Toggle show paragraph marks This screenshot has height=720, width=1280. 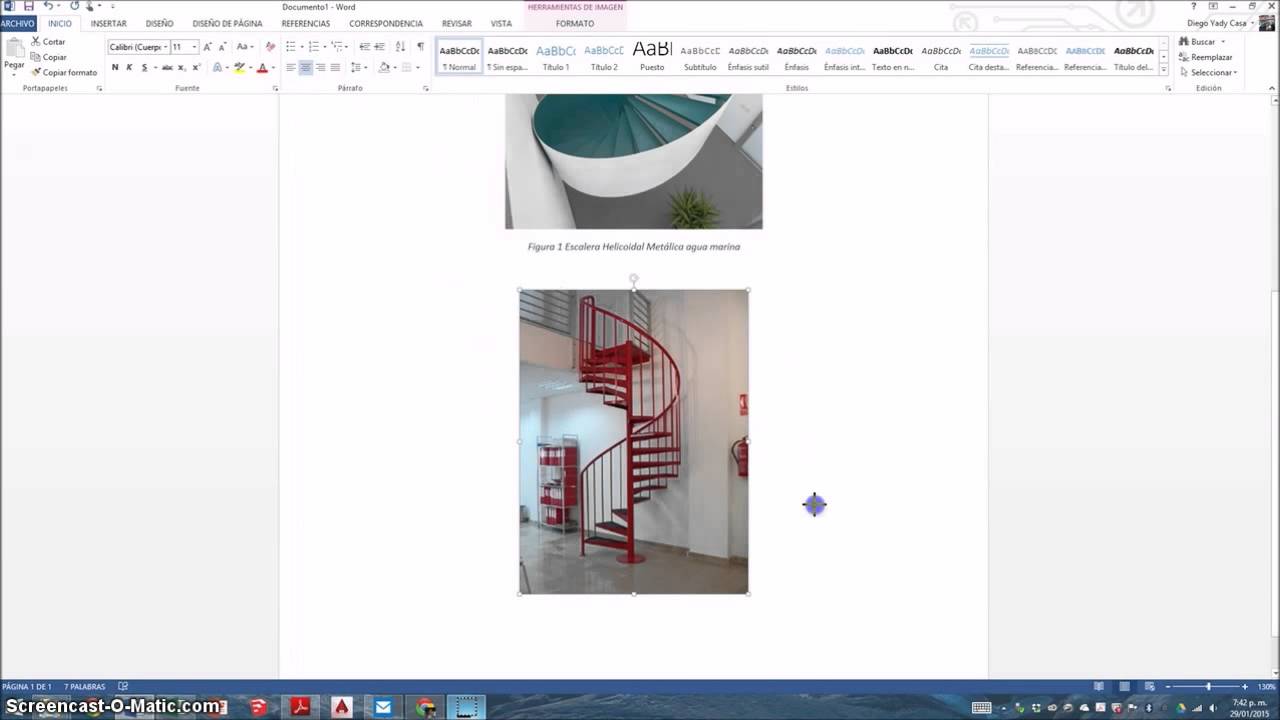420,47
